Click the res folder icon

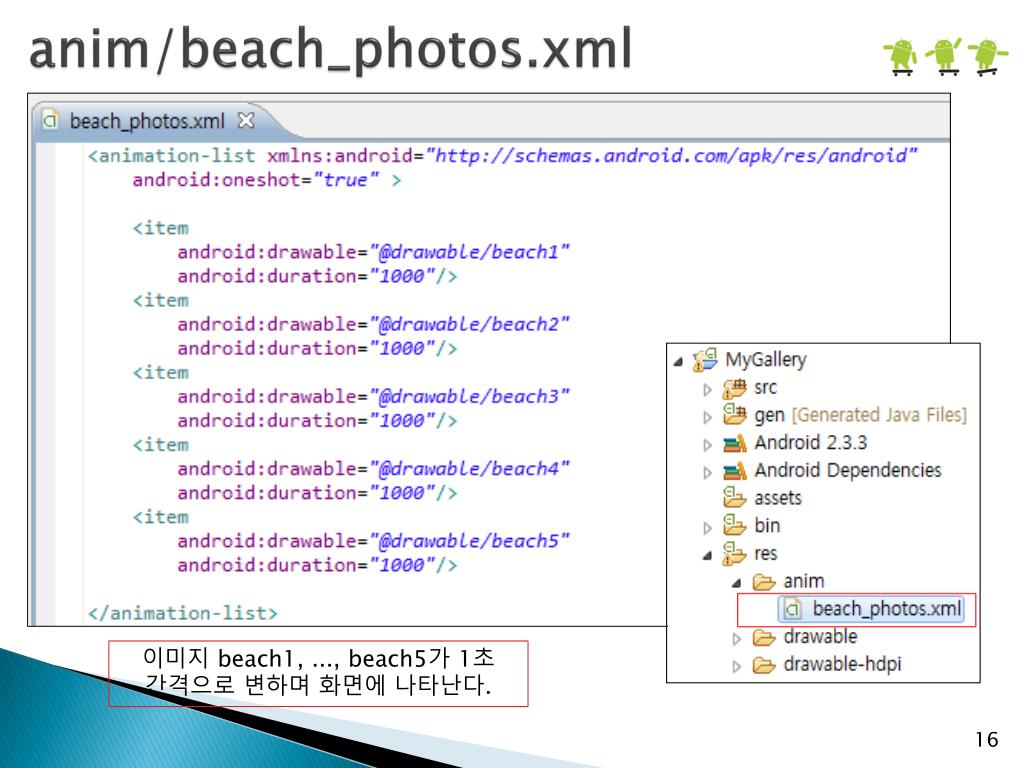click(x=734, y=553)
